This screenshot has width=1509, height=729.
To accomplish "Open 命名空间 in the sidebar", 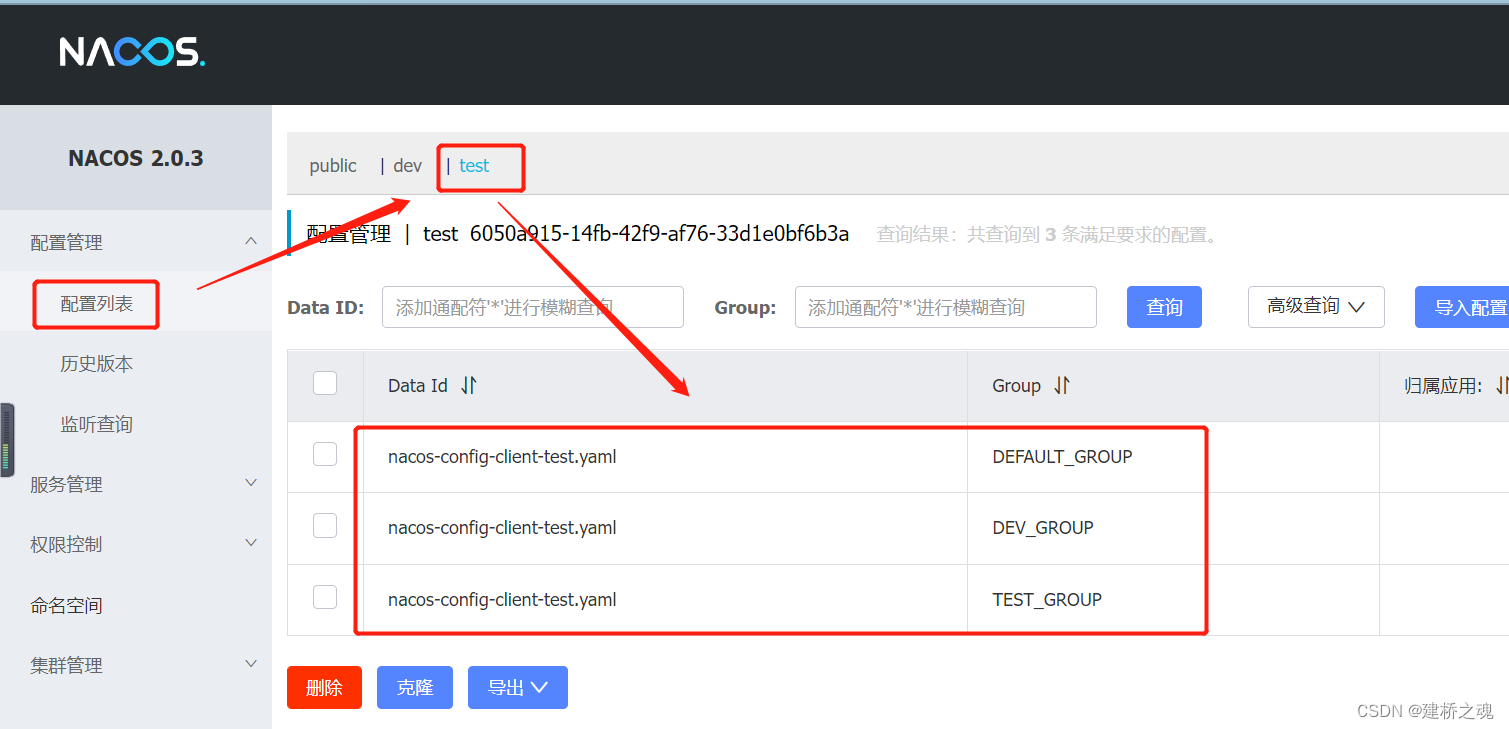I will click(x=66, y=605).
